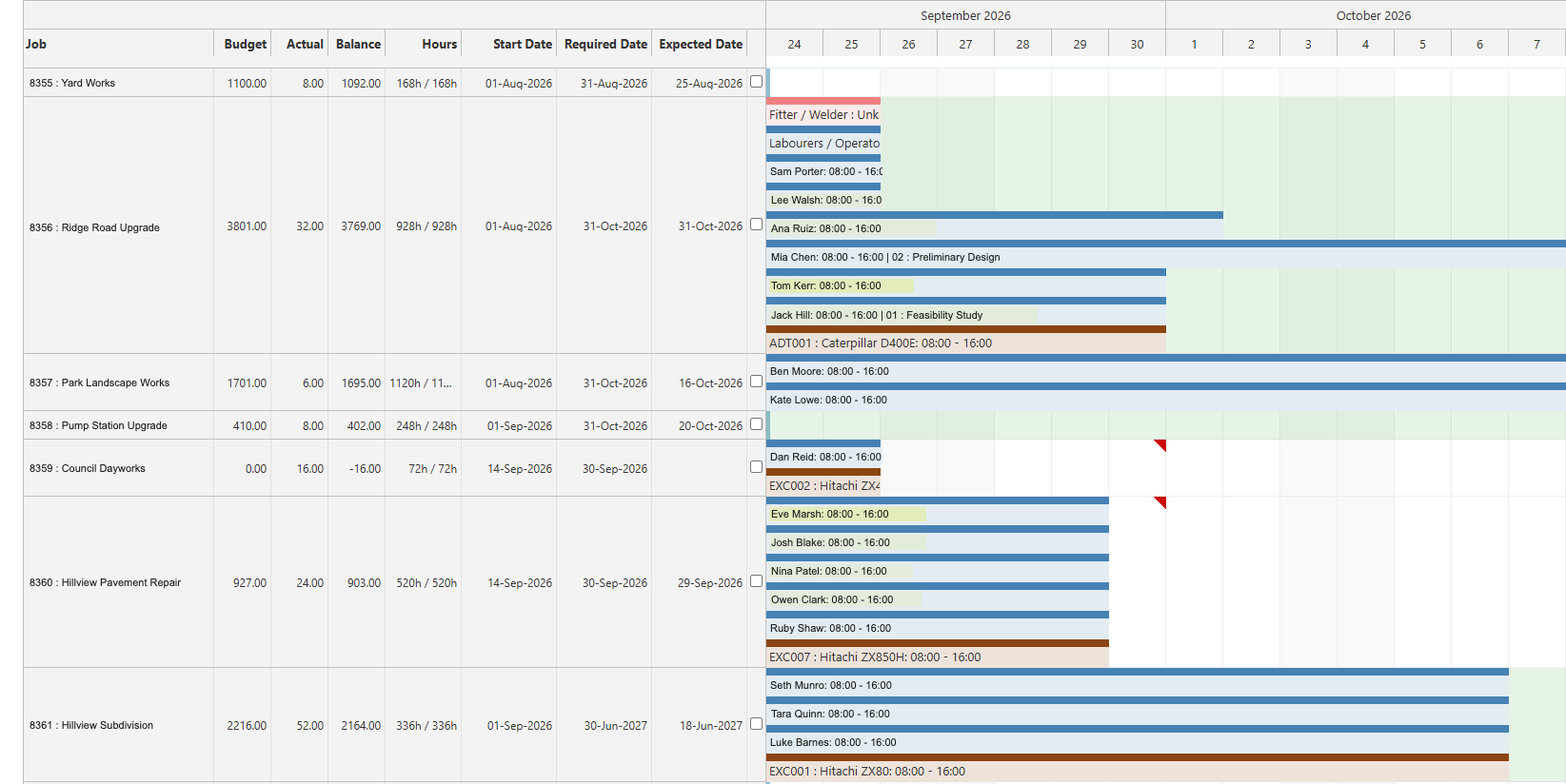Sort by Hours column header
The image size is (1566, 784).
(424, 44)
